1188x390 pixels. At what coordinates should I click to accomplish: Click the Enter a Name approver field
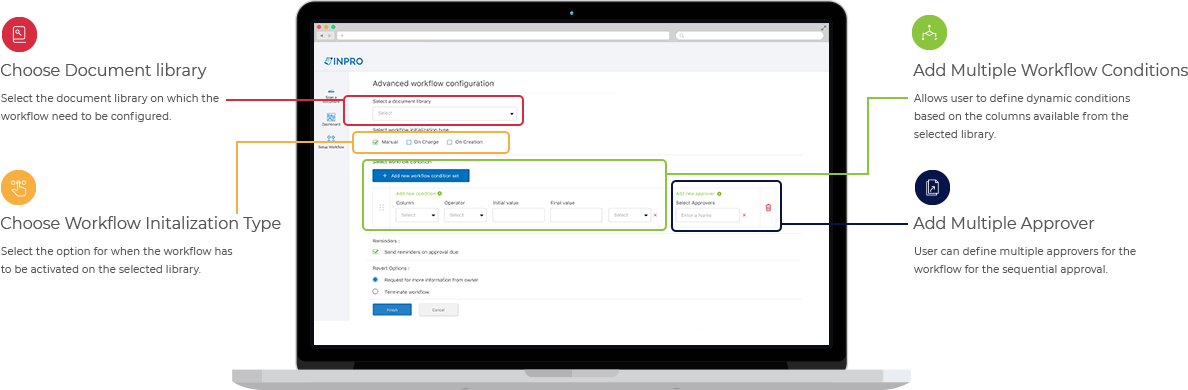click(707, 215)
